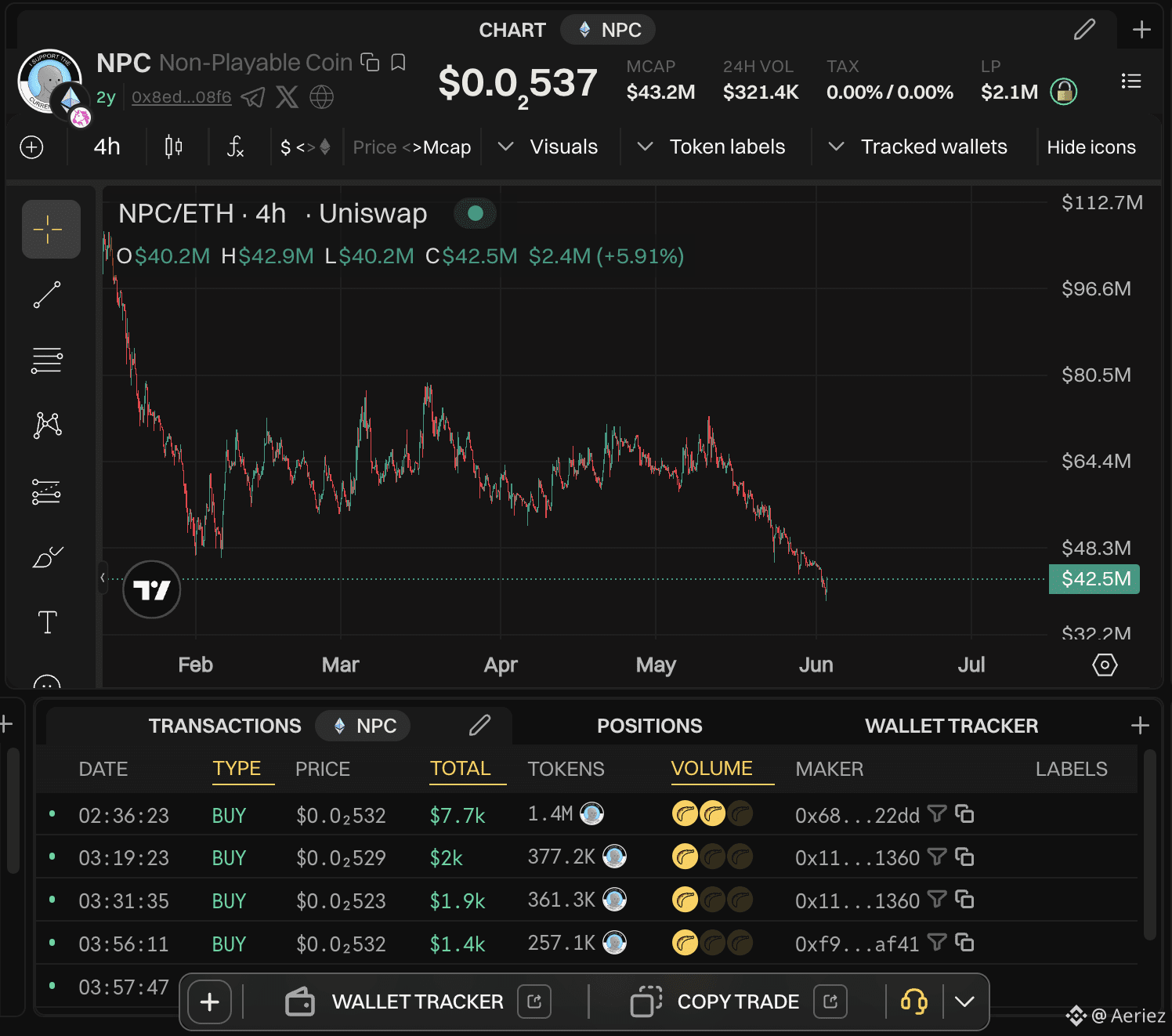Switch to the WALLET TRACKER tab
The width and height of the screenshot is (1172, 1036).
pos(951,726)
